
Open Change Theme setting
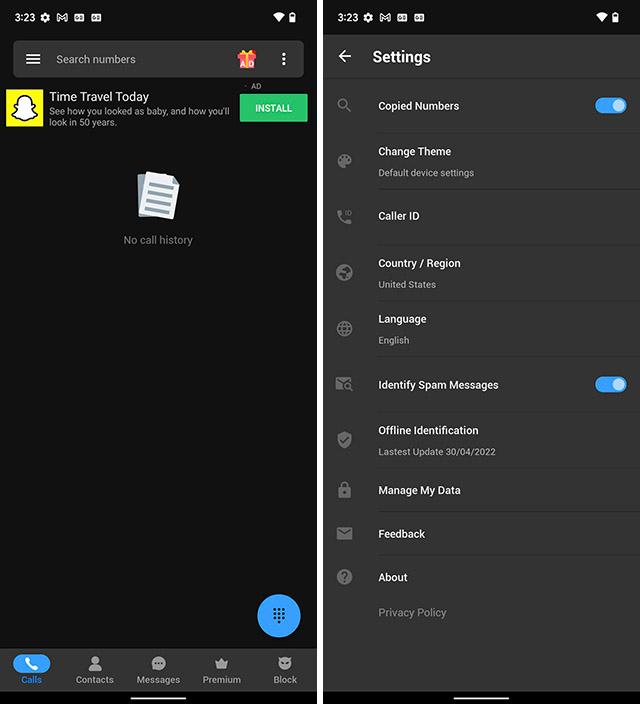click(481, 161)
